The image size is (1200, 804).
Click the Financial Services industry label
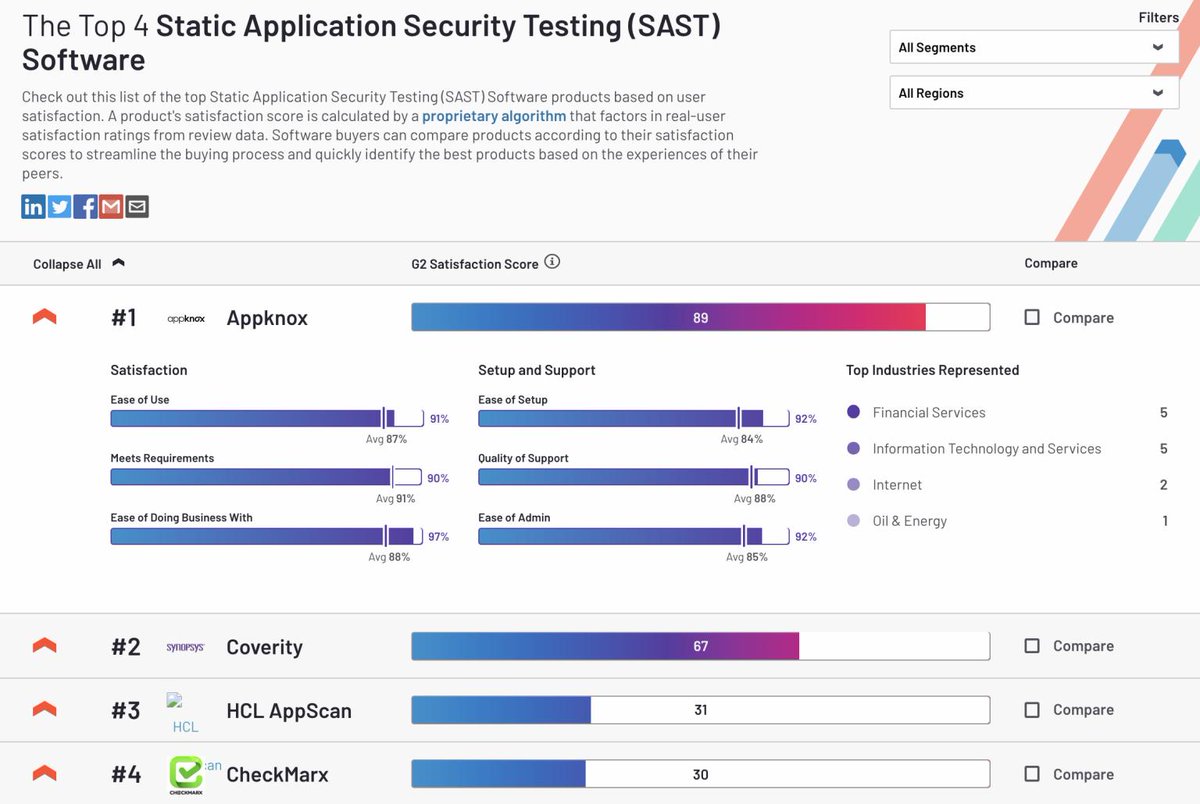[x=929, y=412]
